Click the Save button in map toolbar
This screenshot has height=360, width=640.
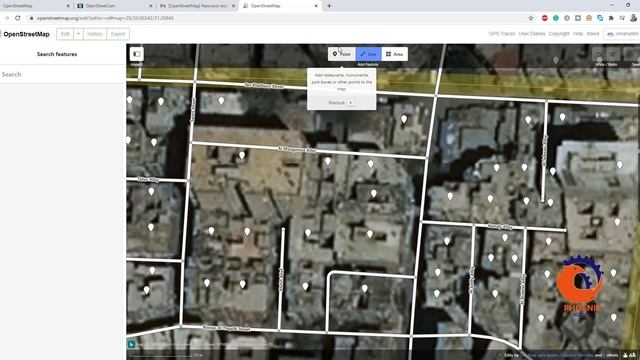[x=632, y=54]
